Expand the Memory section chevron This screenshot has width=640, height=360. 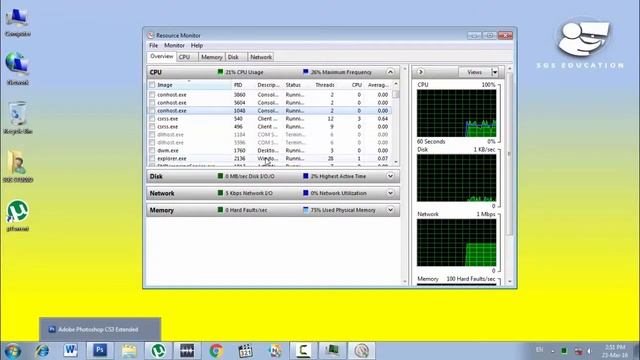click(x=390, y=210)
